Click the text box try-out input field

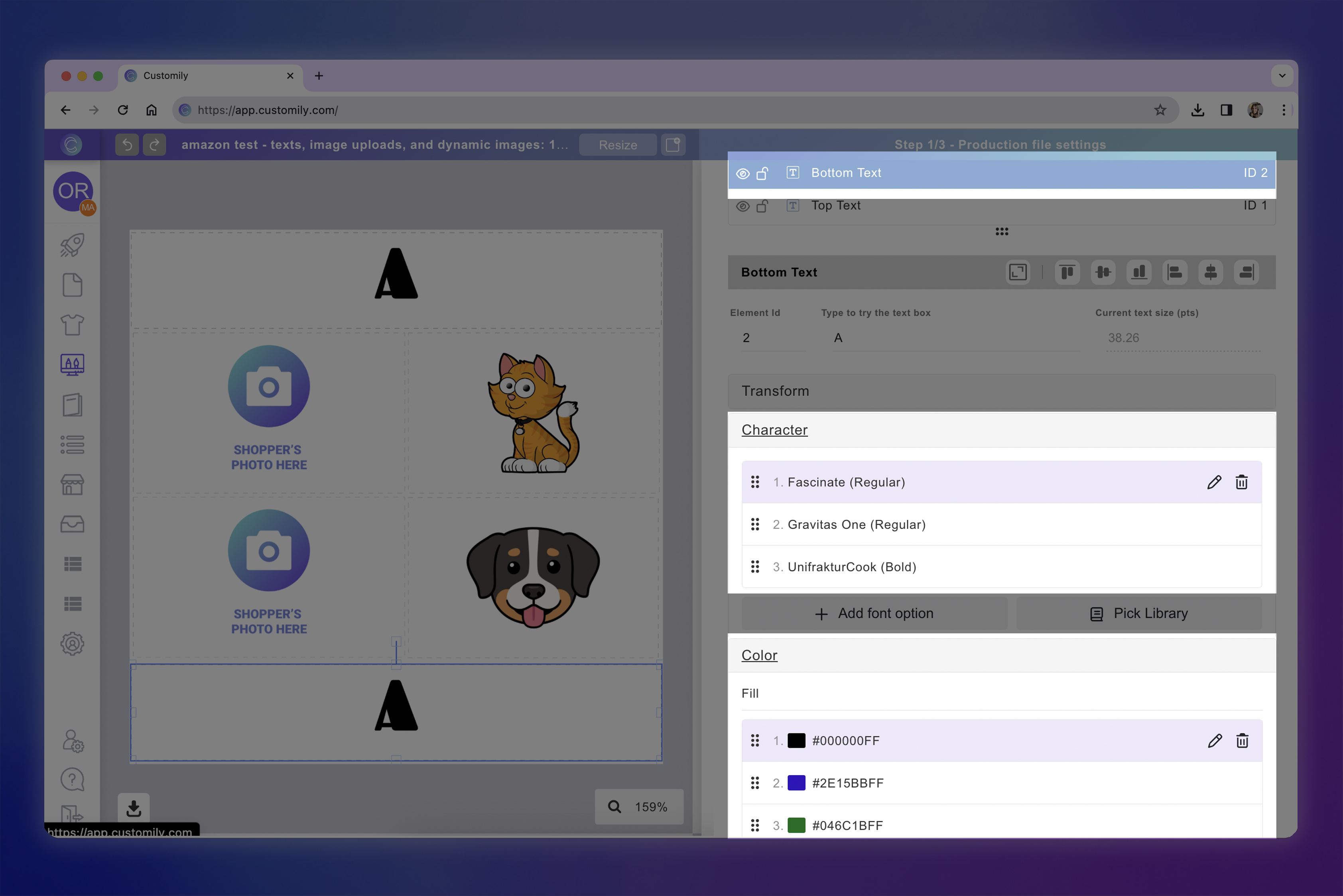tap(950, 338)
